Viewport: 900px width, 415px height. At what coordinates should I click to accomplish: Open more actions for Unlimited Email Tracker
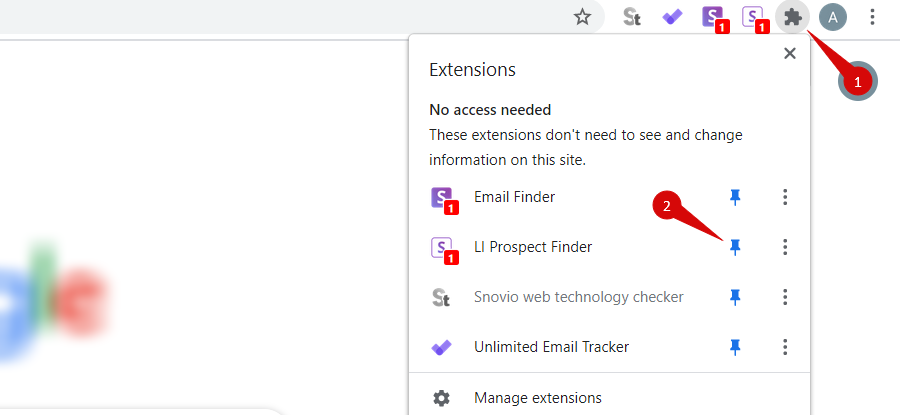pos(785,347)
